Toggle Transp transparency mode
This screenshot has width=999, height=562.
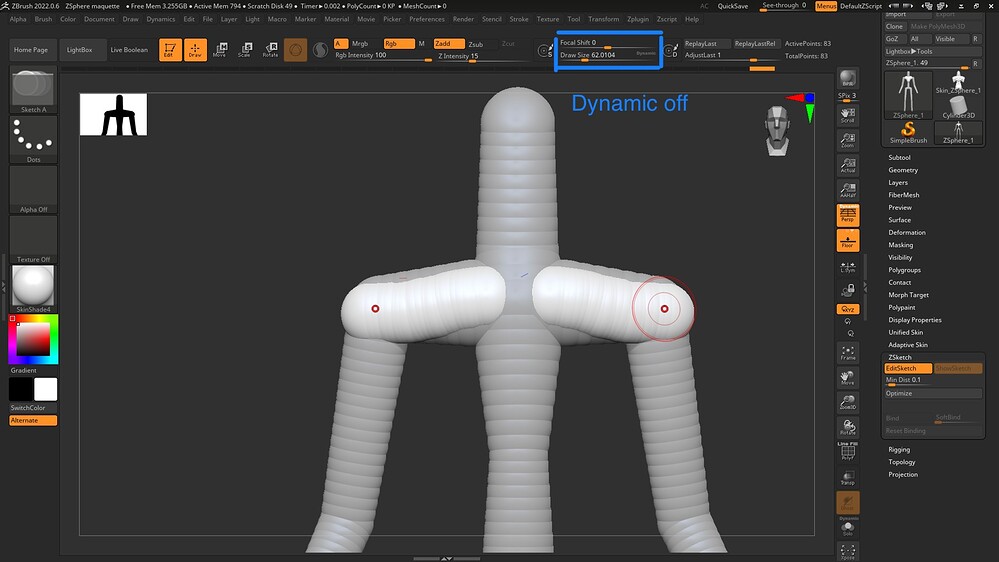[847, 477]
